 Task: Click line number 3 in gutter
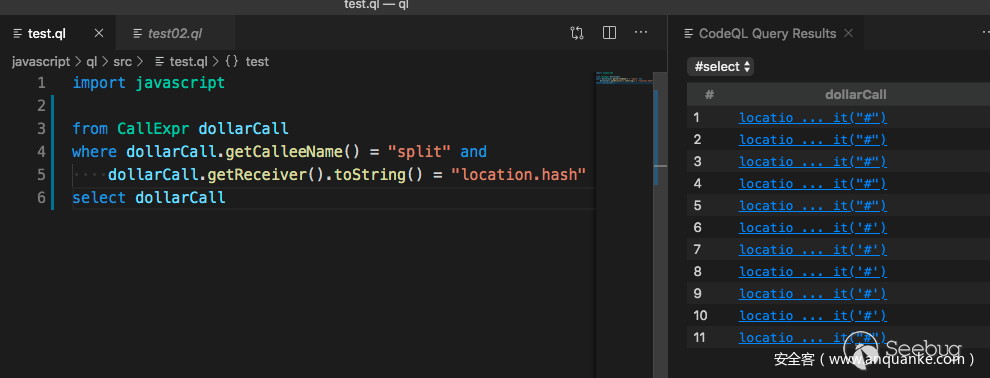tap(41, 129)
